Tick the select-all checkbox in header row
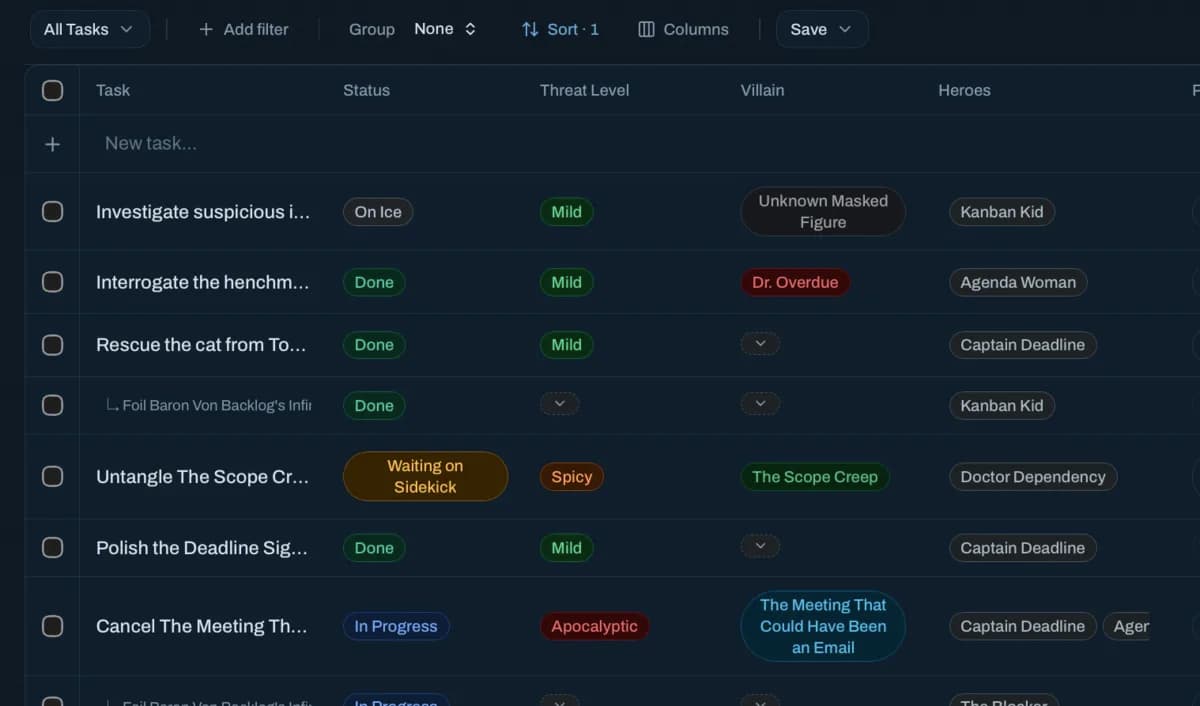 point(52,90)
